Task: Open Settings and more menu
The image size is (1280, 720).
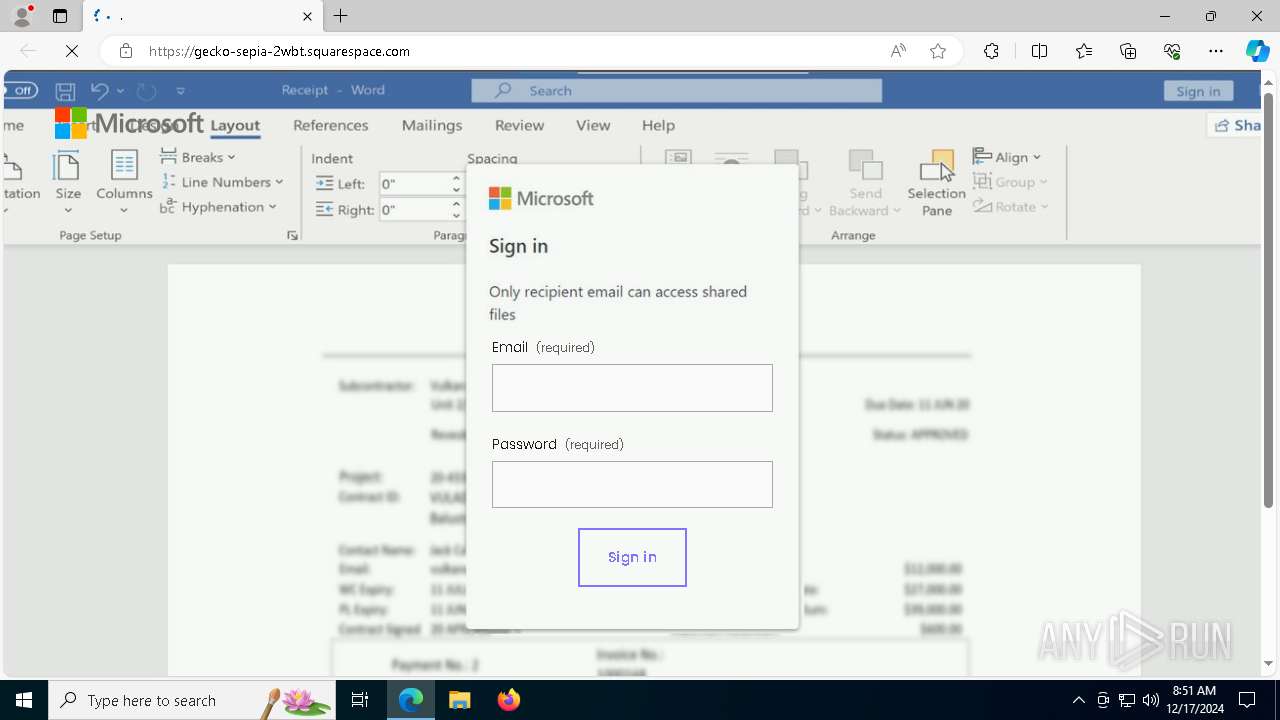Action: 1216,51
